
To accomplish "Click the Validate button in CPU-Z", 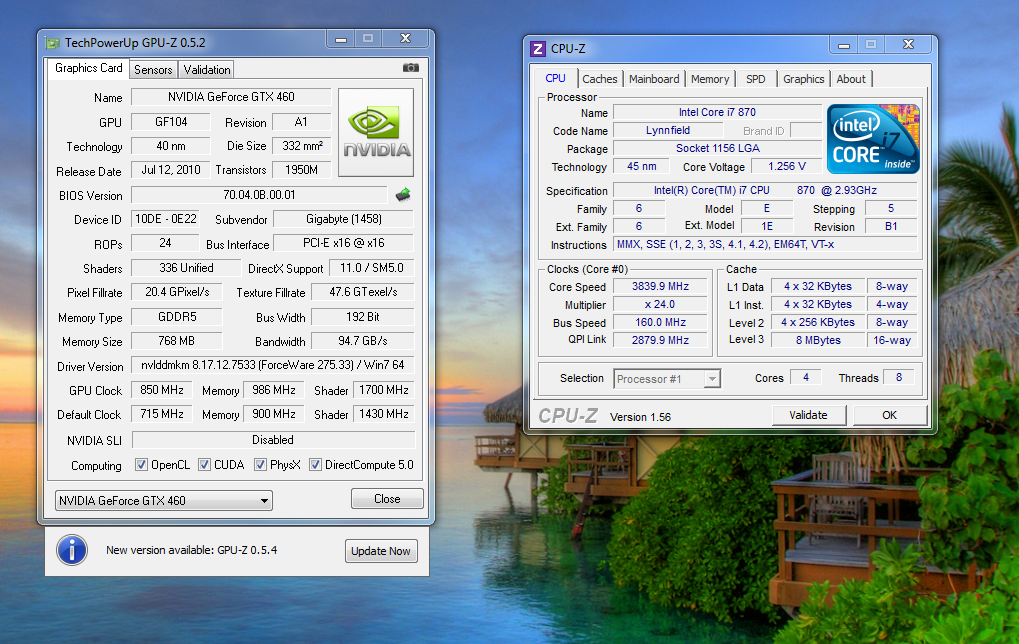I will click(x=808, y=415).
